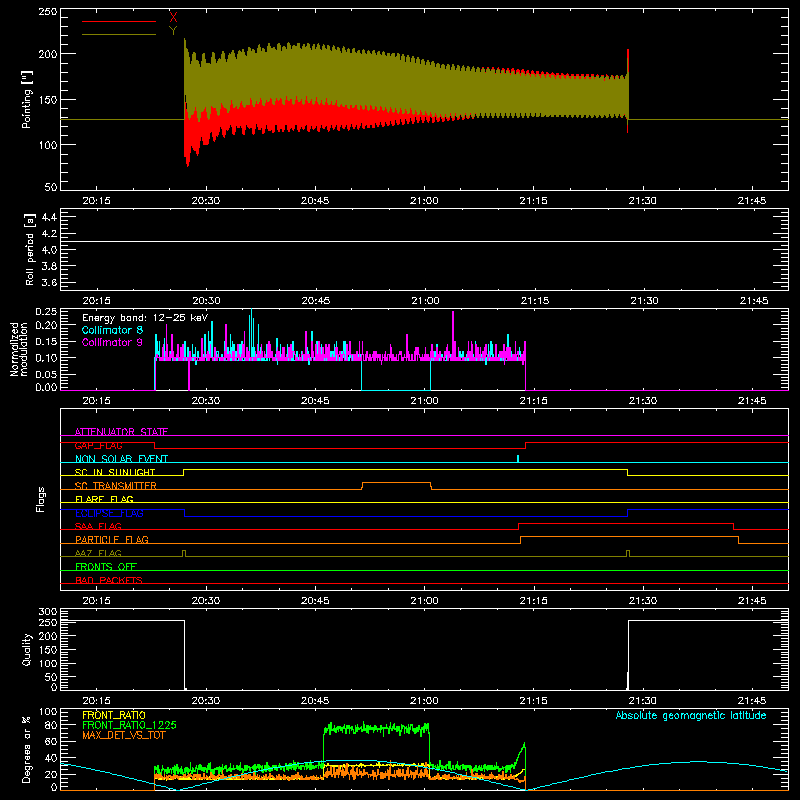Click the second AAZ_FLAG pulse near 21:28

(x=628, y=553)
